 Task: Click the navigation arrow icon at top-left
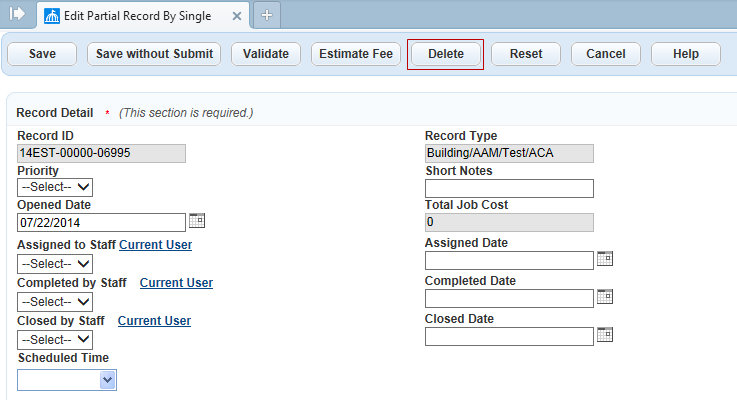click(16, 14)
